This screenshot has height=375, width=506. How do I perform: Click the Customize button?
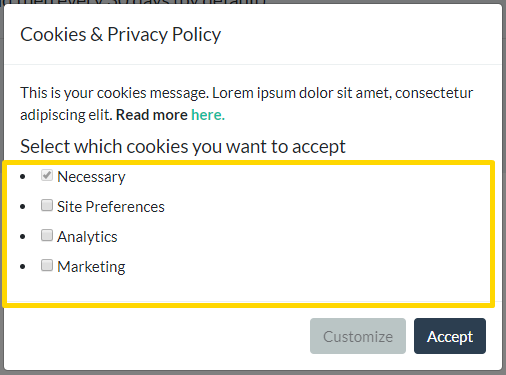358,336
